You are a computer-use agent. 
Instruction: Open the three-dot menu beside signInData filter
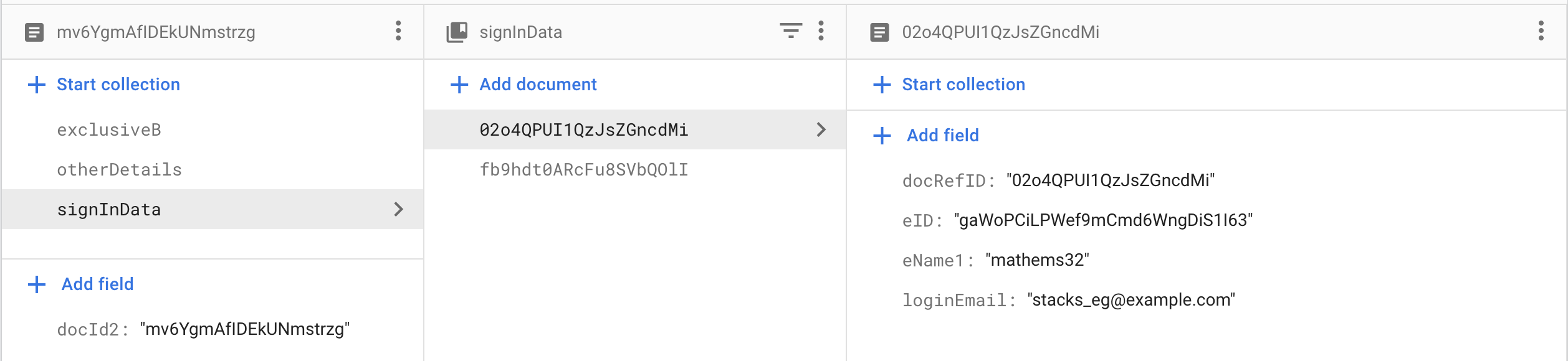821,31
